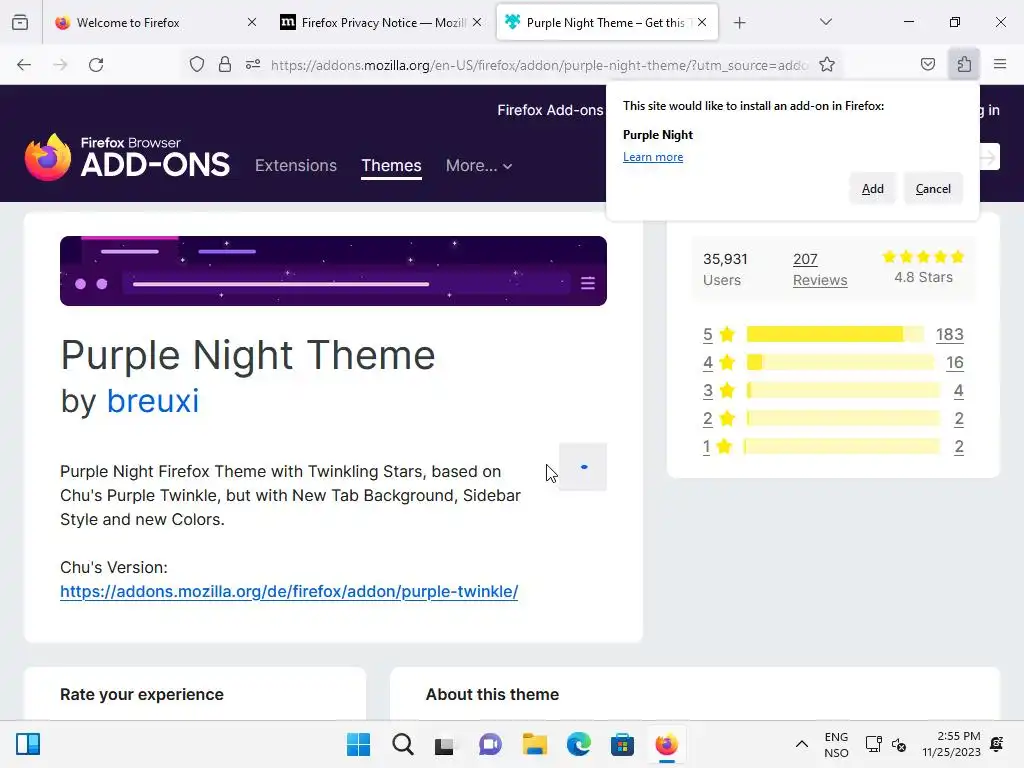Click the forward navigation arrow
The image size is (1024, 768).
click(60, 65)
